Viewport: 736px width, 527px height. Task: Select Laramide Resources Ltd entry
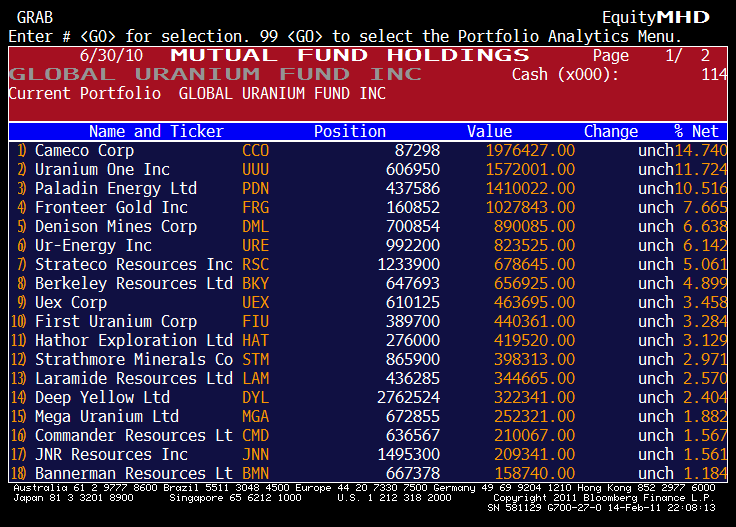point(368,379)
